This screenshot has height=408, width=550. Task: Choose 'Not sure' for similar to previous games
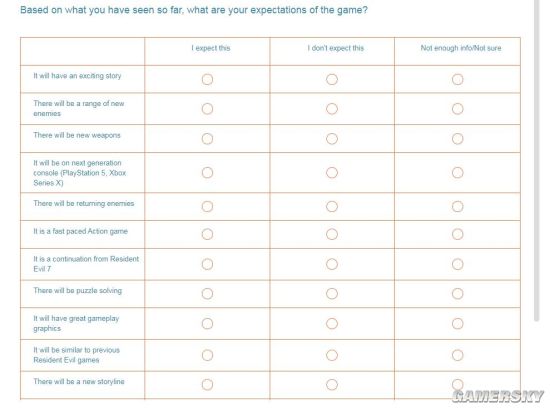(x=457, y=355)
